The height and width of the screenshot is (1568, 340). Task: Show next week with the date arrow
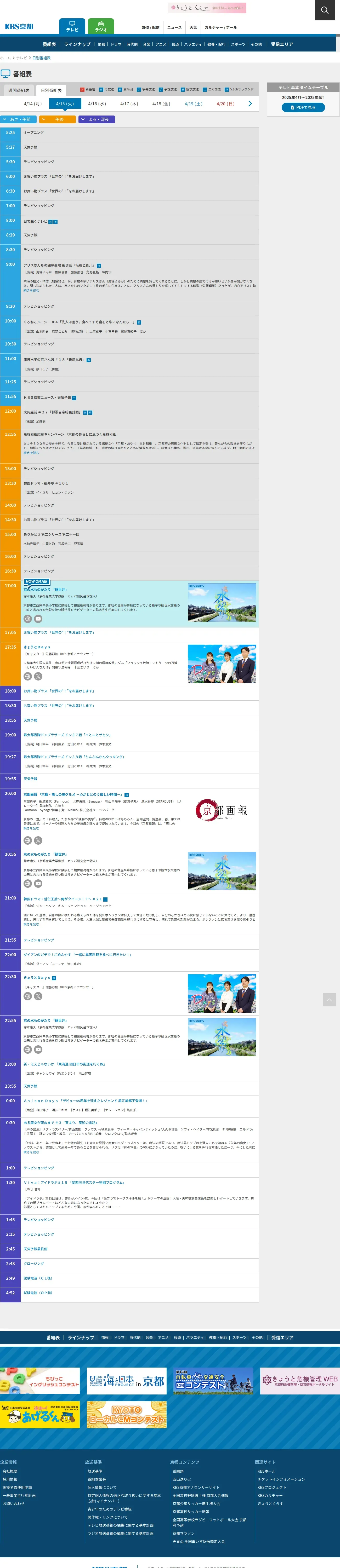250,103
